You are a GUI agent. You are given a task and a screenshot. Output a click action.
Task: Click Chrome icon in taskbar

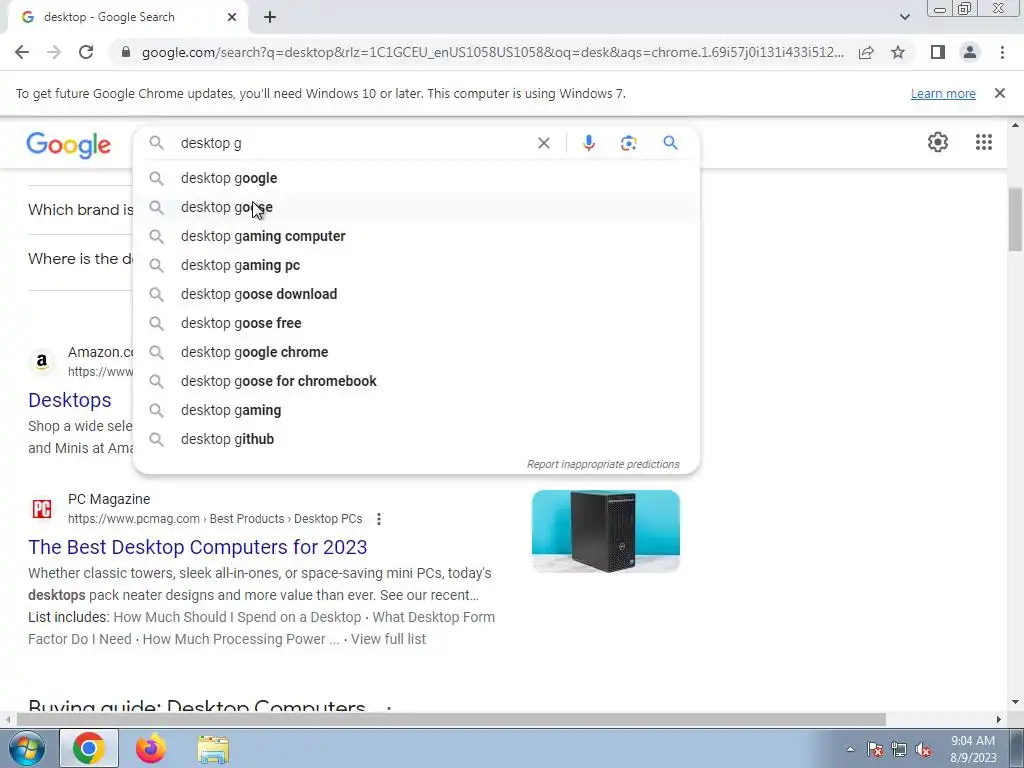tap(89, 748)
